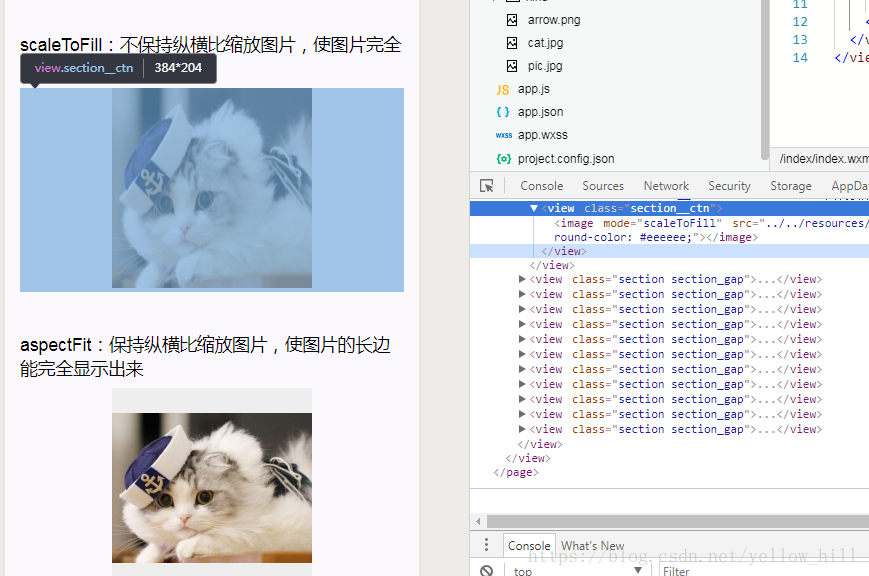
Task: Activate the element inspector picker icon
Action: click(x=487, y=186)
